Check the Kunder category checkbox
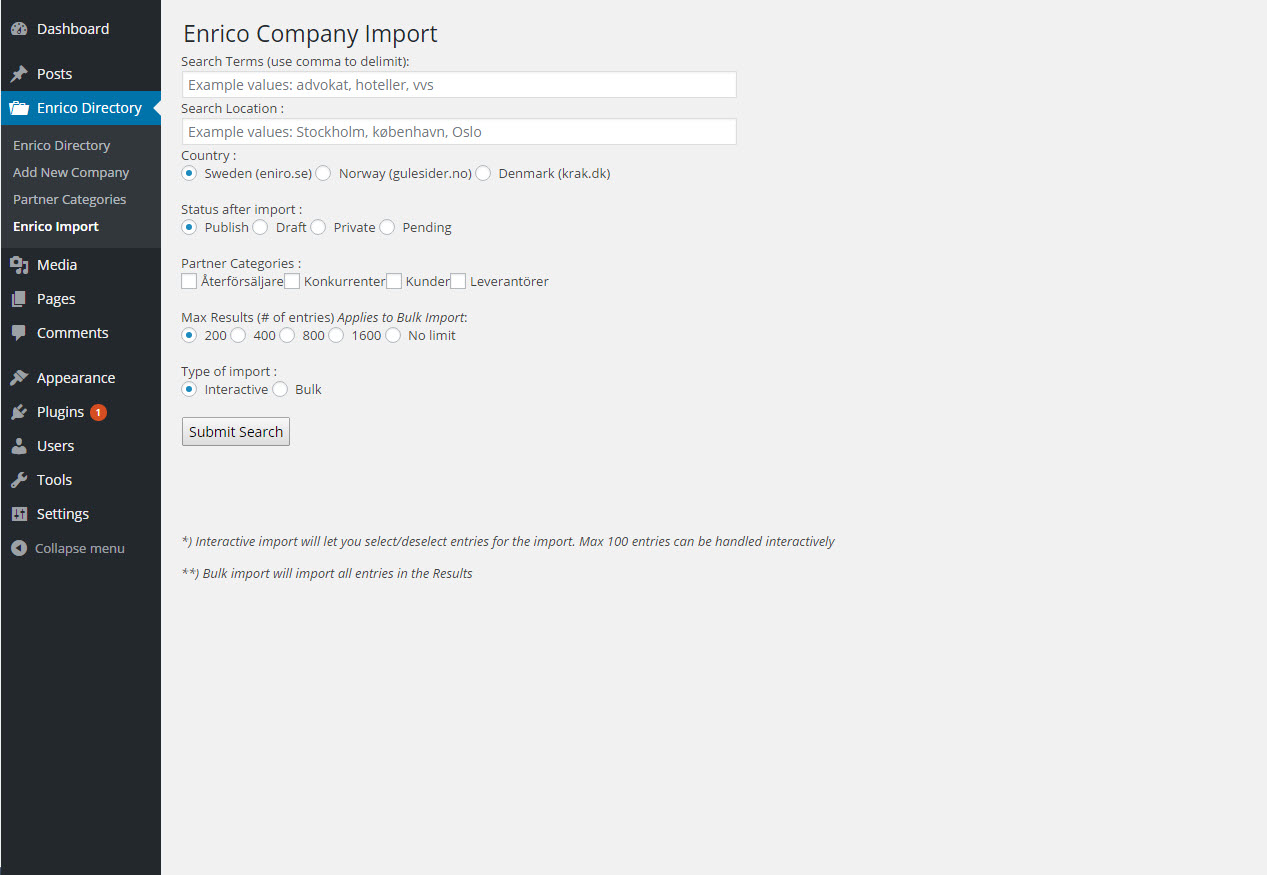Image resolution: width=1267 pixels, height=875 pixels. [394, 281]
